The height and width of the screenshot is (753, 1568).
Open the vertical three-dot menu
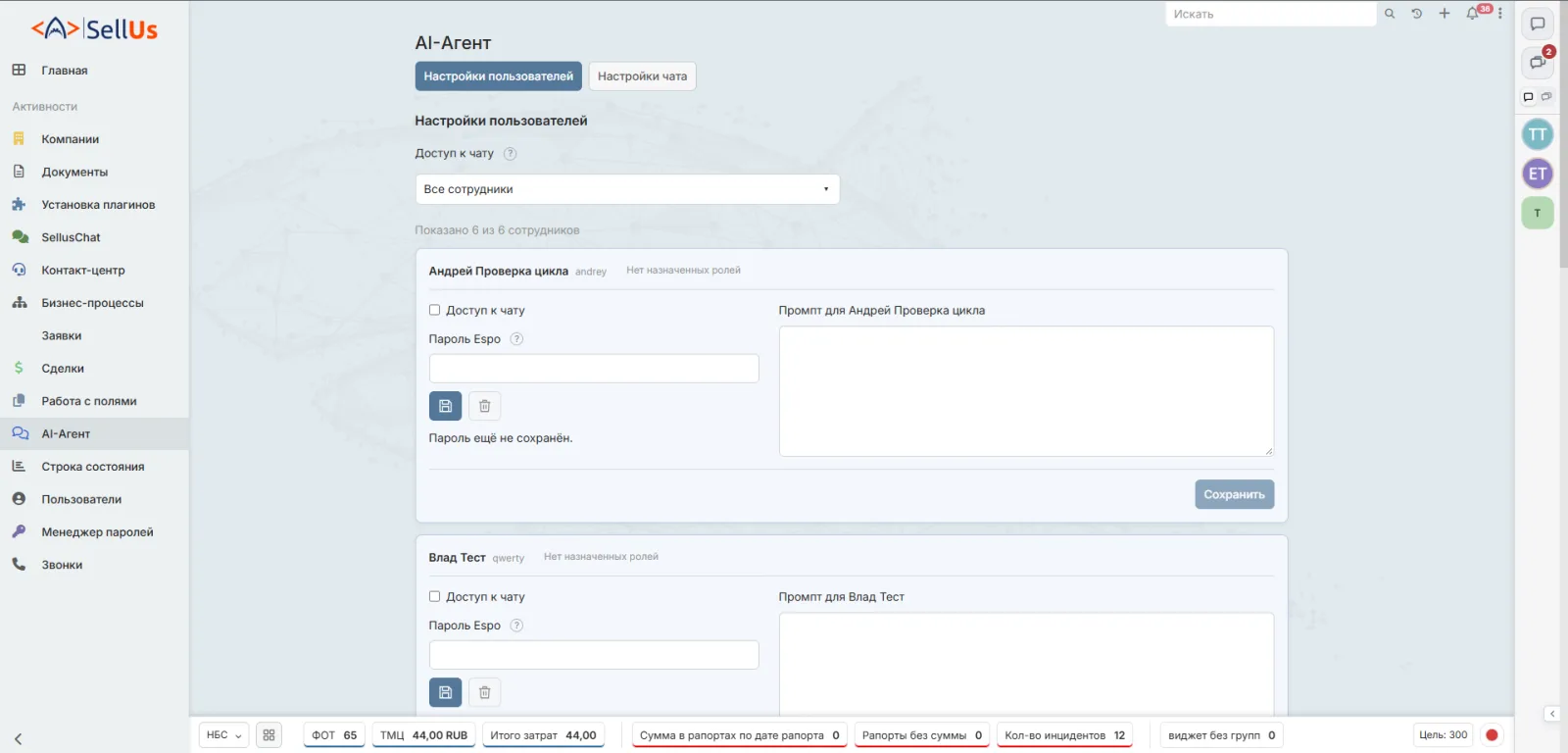pos(1499,14)
